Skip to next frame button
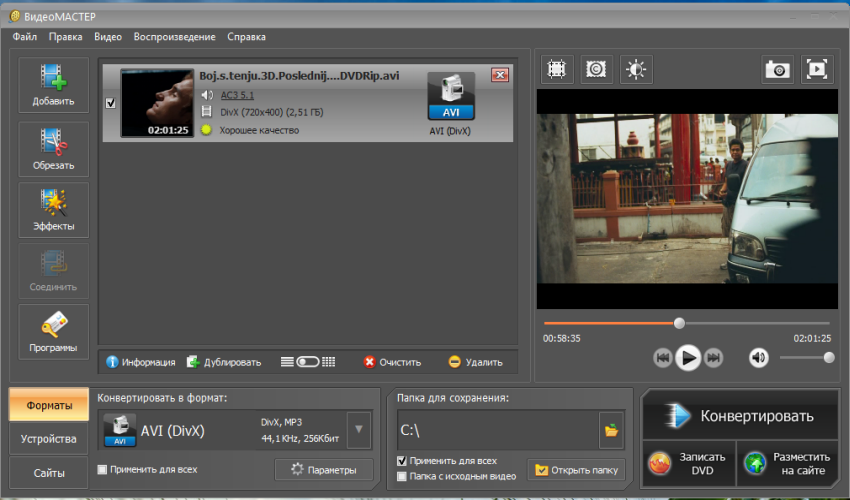This screenshot has width=850, height=500. [714, 358]
